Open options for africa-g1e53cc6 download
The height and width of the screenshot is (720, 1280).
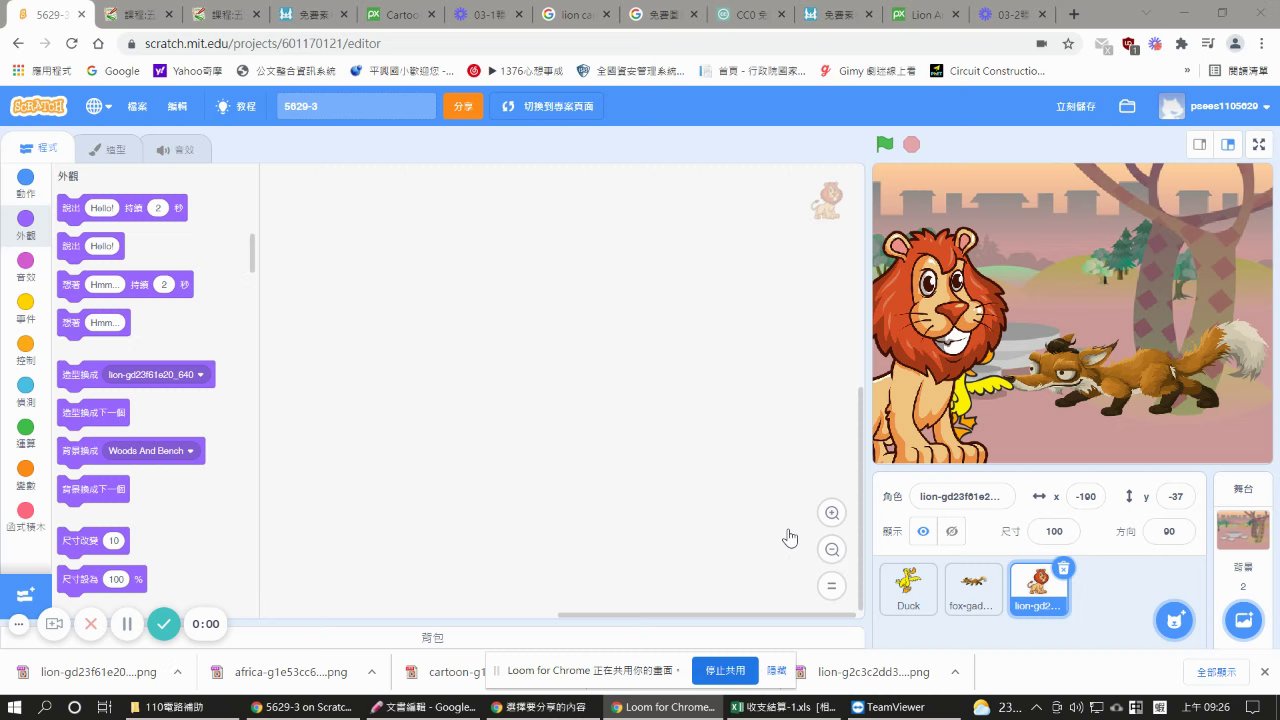click(x=372, y=672)
